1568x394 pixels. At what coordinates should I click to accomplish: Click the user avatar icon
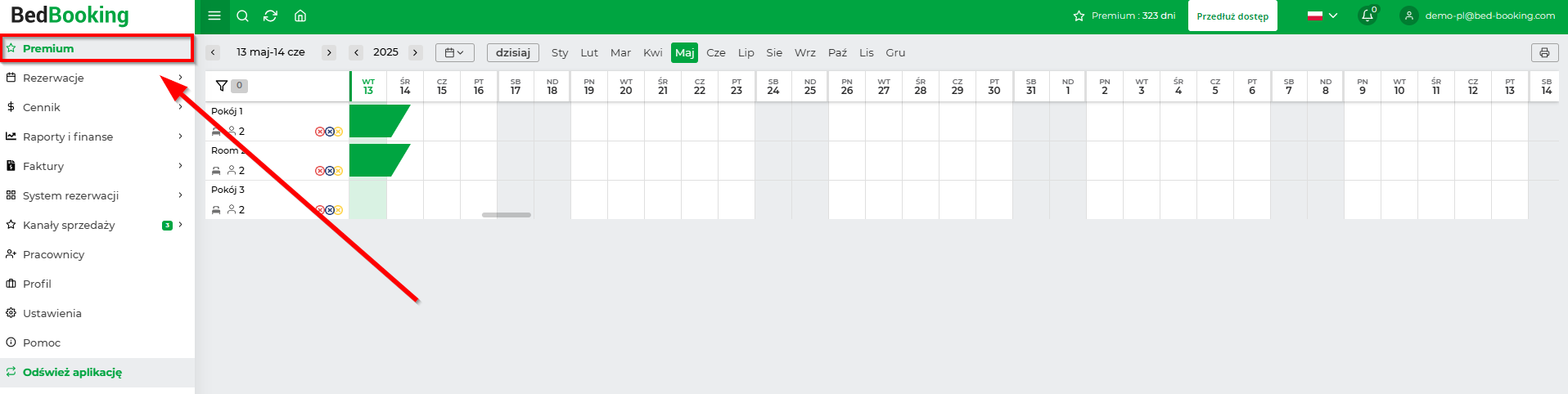1408,16
